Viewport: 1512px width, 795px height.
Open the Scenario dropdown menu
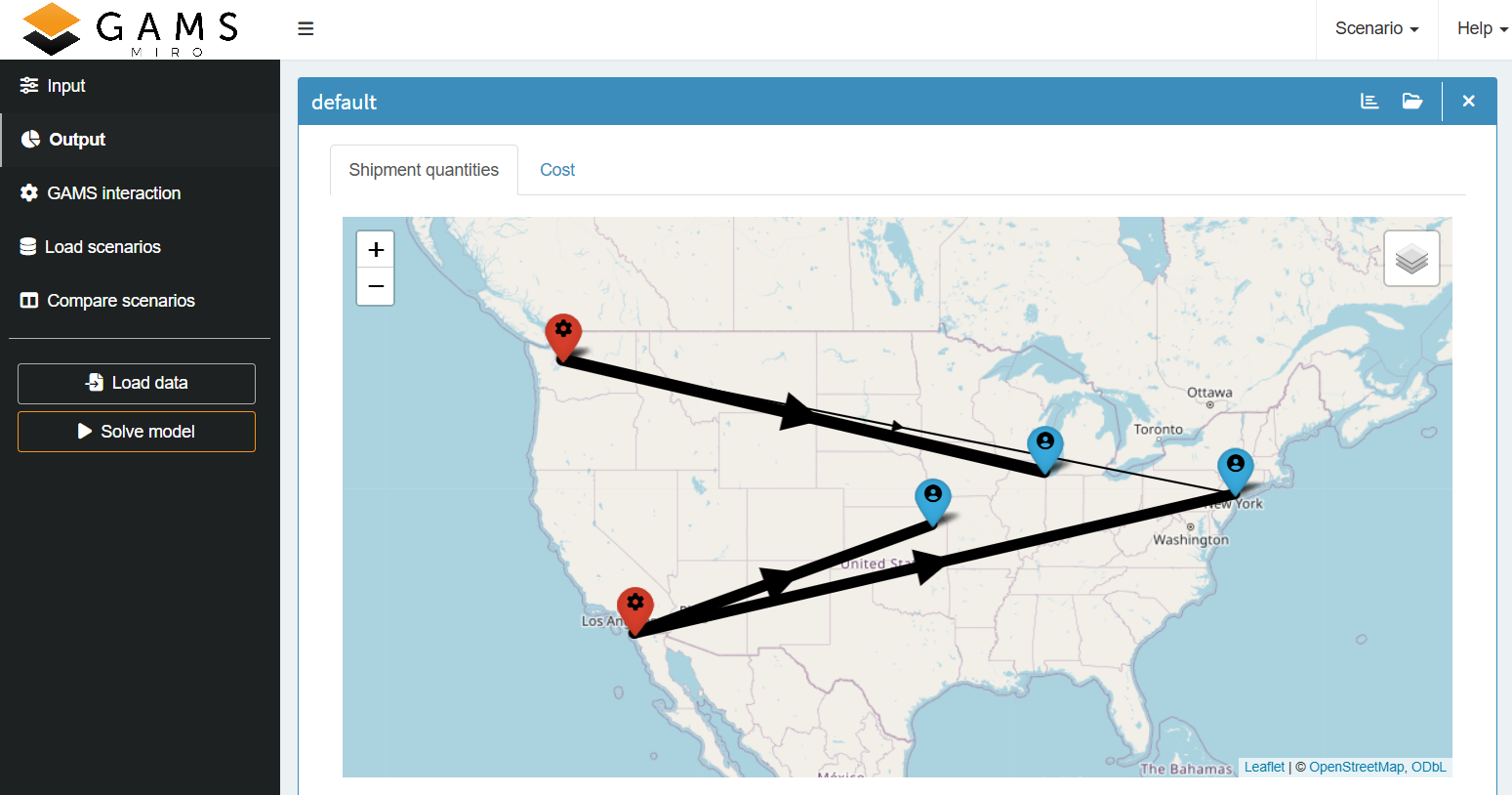(1375, 28)
